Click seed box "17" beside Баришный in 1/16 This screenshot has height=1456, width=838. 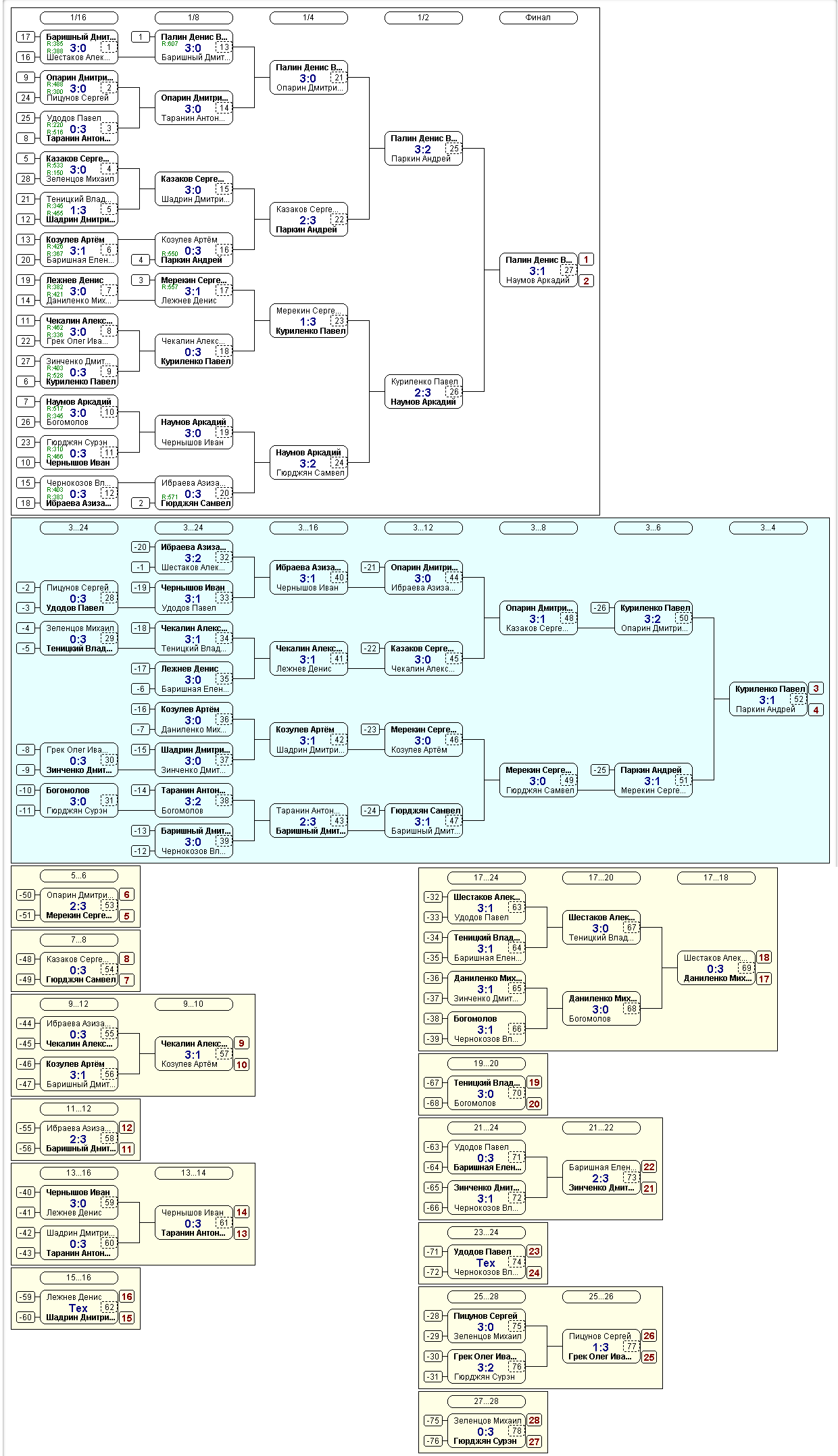tap(26, 37)
